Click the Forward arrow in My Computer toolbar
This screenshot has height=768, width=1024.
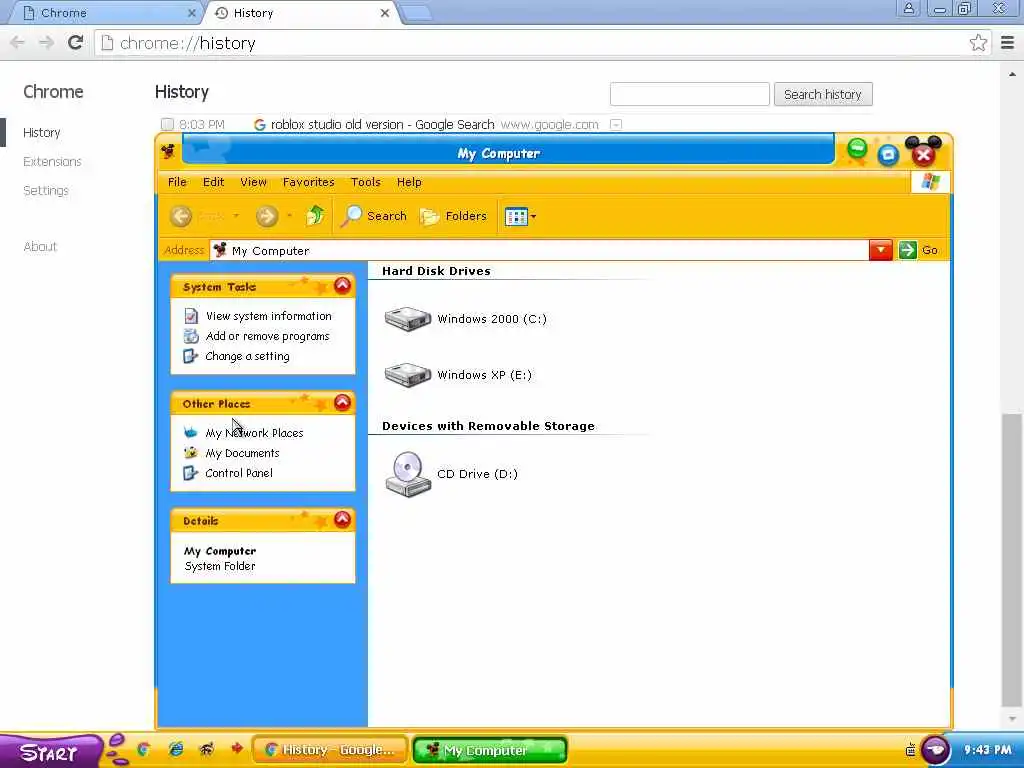266,216
